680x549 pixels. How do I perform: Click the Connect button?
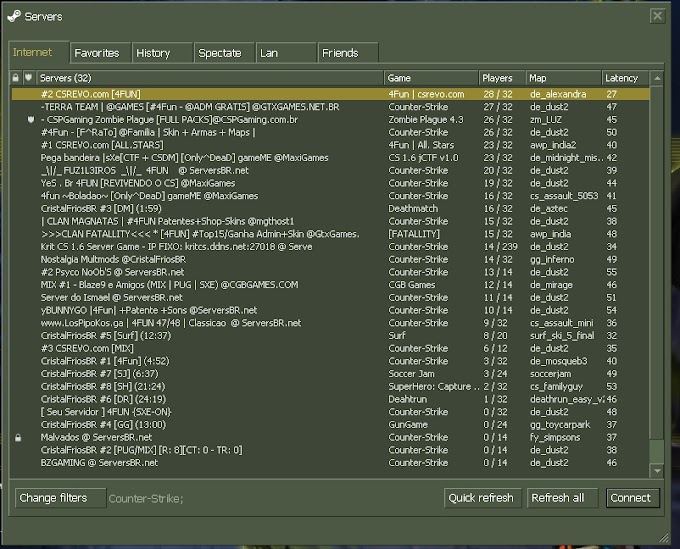[632, 498]
